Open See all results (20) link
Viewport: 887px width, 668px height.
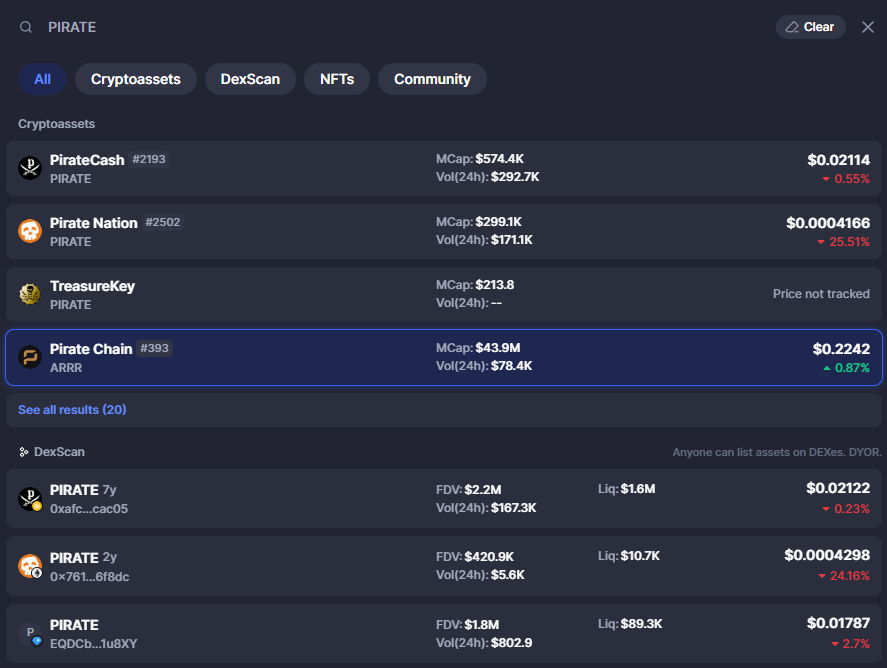click(72, 410)
